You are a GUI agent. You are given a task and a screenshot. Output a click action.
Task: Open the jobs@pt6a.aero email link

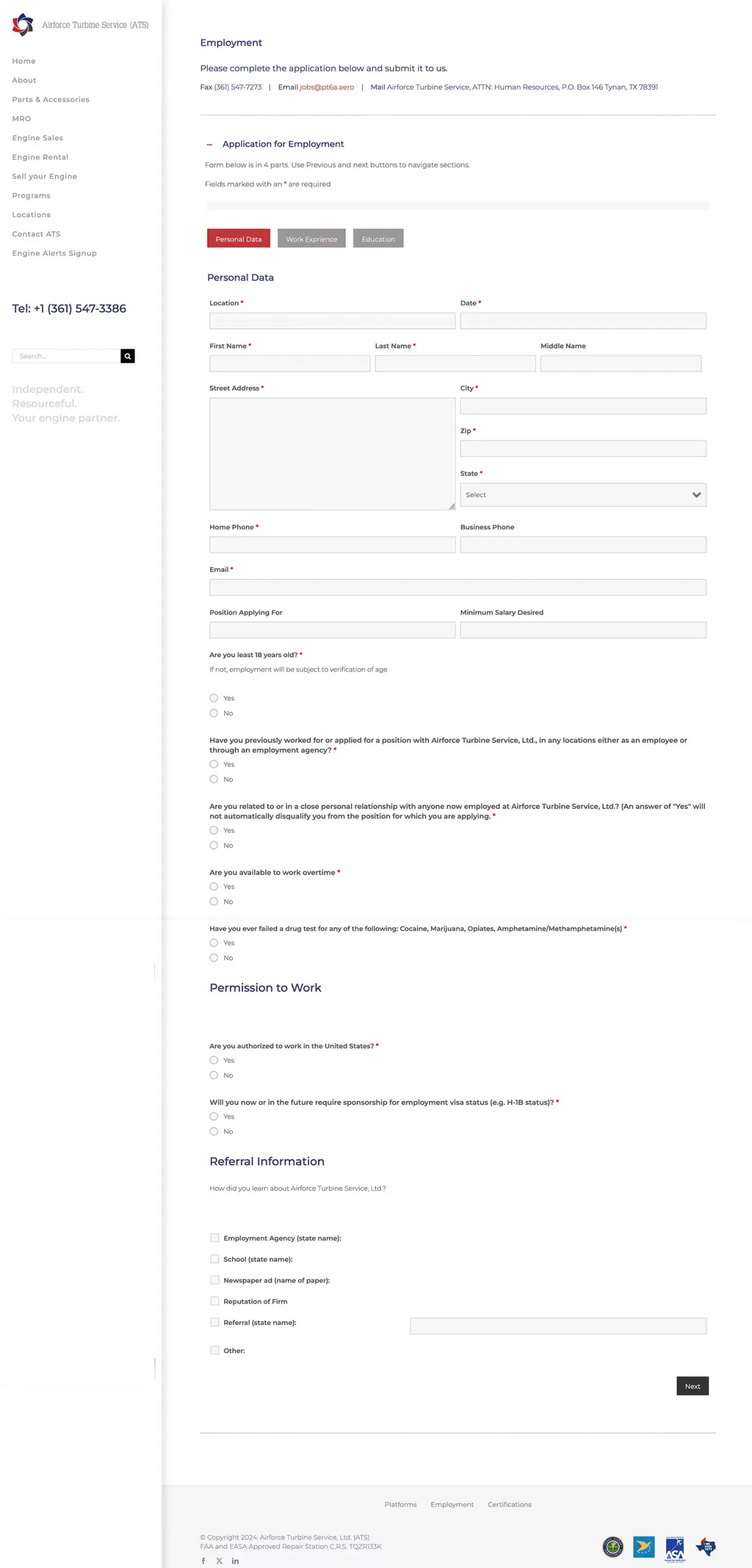click(326, 87)
